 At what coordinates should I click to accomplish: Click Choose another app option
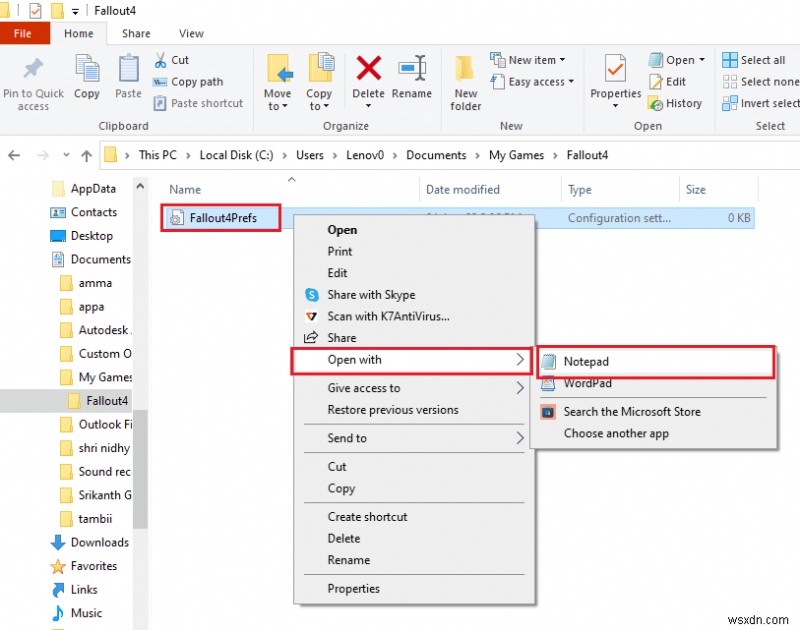point(616,434)
